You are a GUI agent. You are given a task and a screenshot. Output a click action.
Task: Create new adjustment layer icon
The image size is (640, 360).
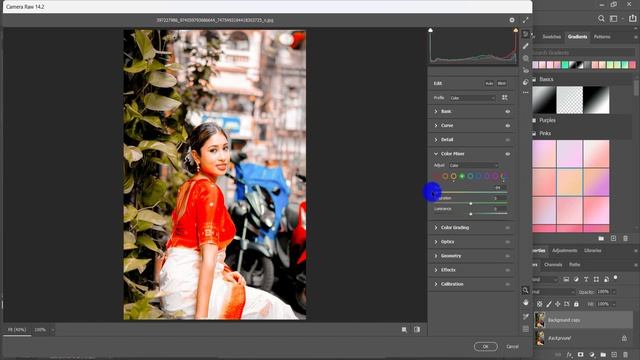pyautogui.click(x=592, y=355)
